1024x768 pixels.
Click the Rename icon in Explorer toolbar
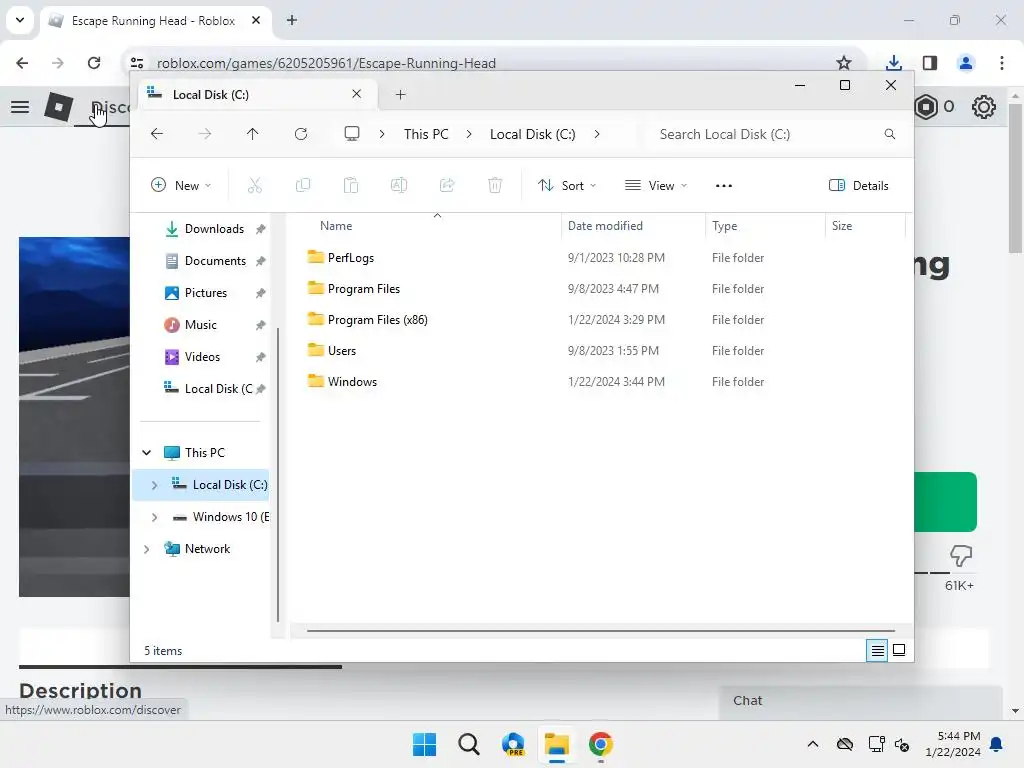399,185
